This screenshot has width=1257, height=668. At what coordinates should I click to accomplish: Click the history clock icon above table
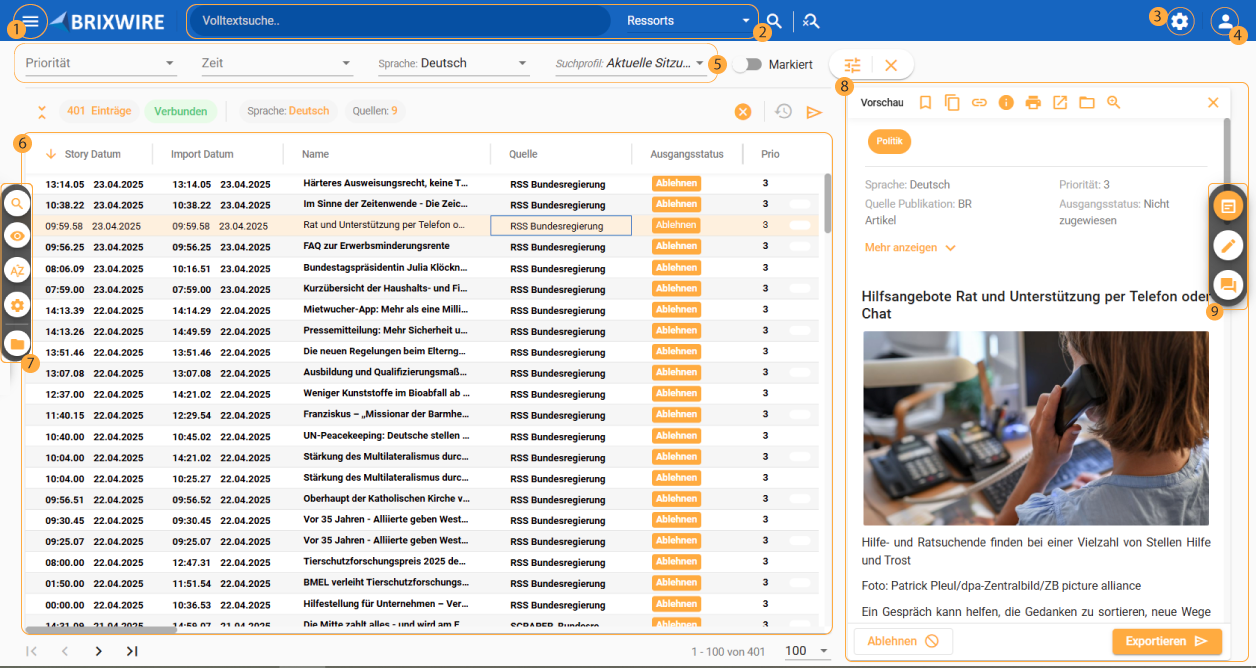click(784, 112)
